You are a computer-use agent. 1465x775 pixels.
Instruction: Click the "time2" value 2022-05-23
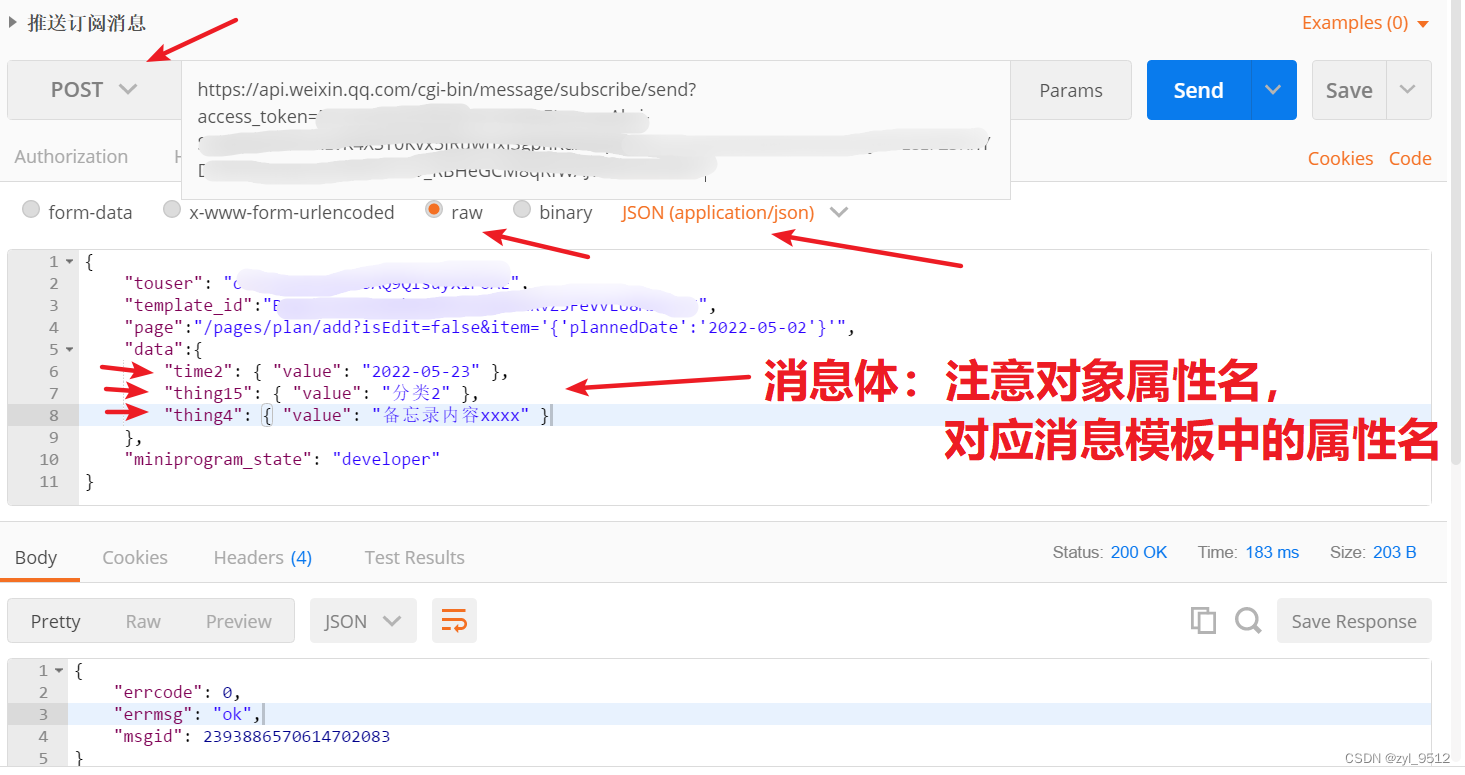421,372
